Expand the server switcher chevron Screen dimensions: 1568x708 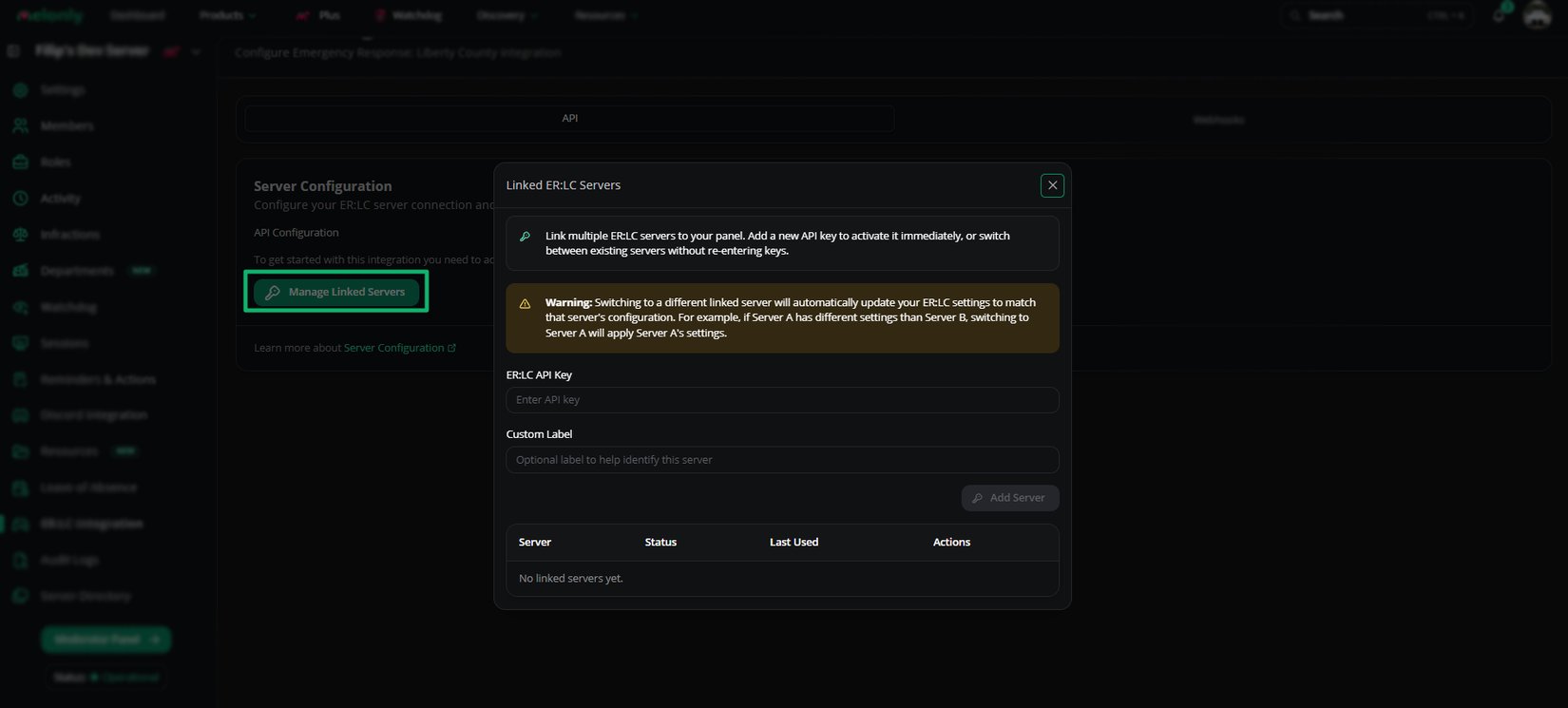tap(196, 51)
